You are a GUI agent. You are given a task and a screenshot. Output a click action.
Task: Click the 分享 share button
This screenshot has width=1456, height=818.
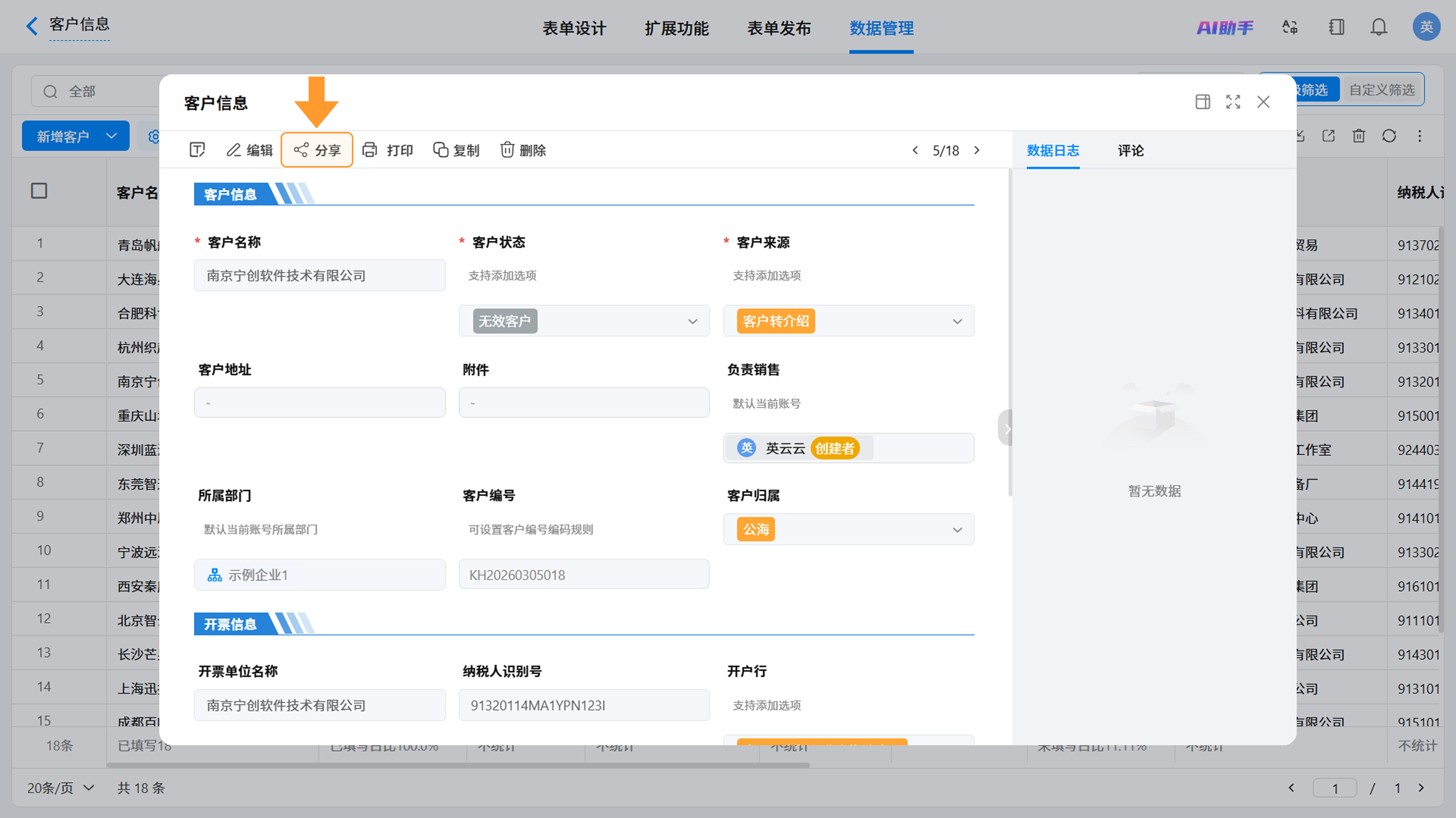317,150
